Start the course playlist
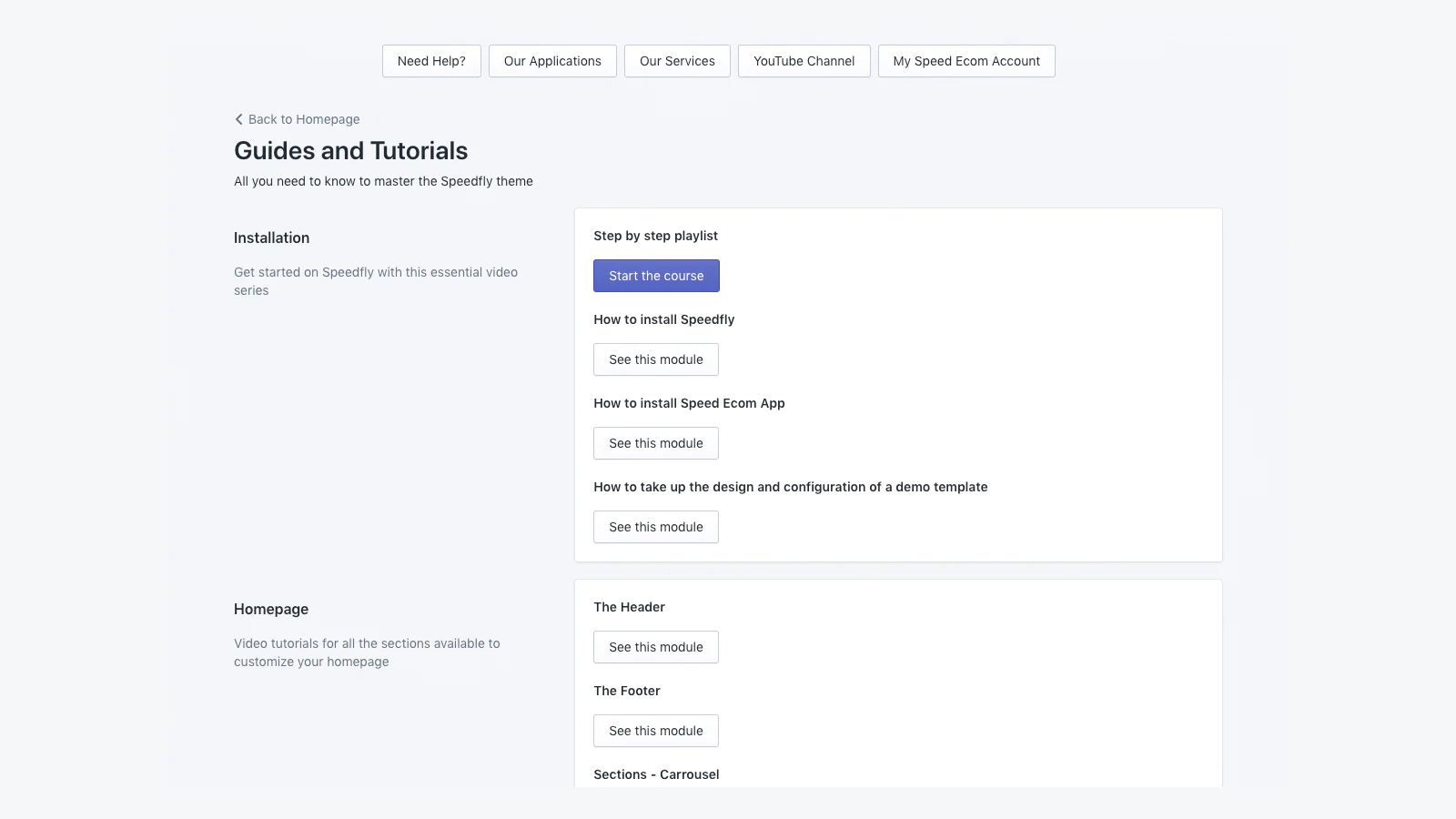This screenshot has height=819, width=1456. 656,276
